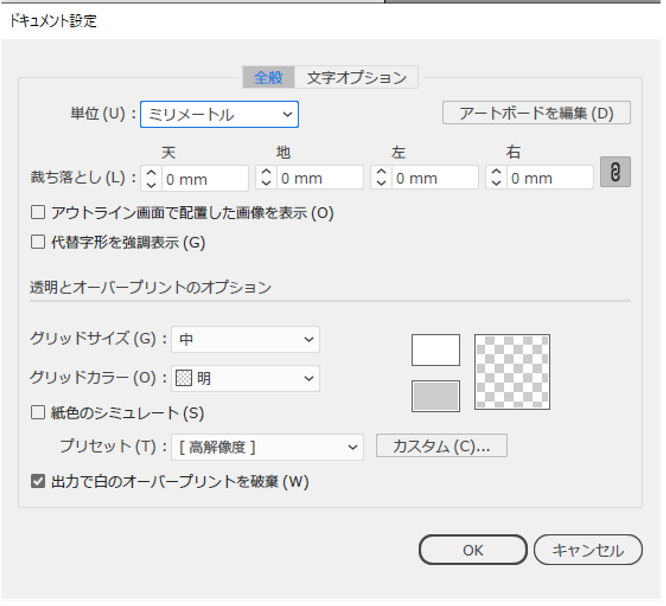Viewport: 666px width, 606px height.
Task: Increase the 右 bleed with up arrow
Action: pyautogui.click(x=496, y=172)
